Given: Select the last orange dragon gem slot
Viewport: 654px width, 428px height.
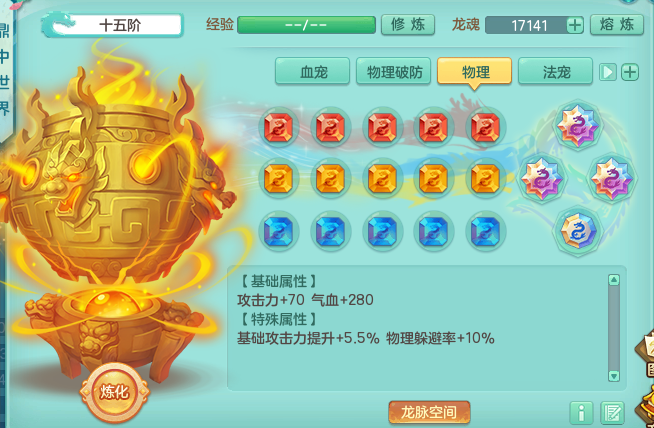Looking at the screenshot, I should (485, 179).
